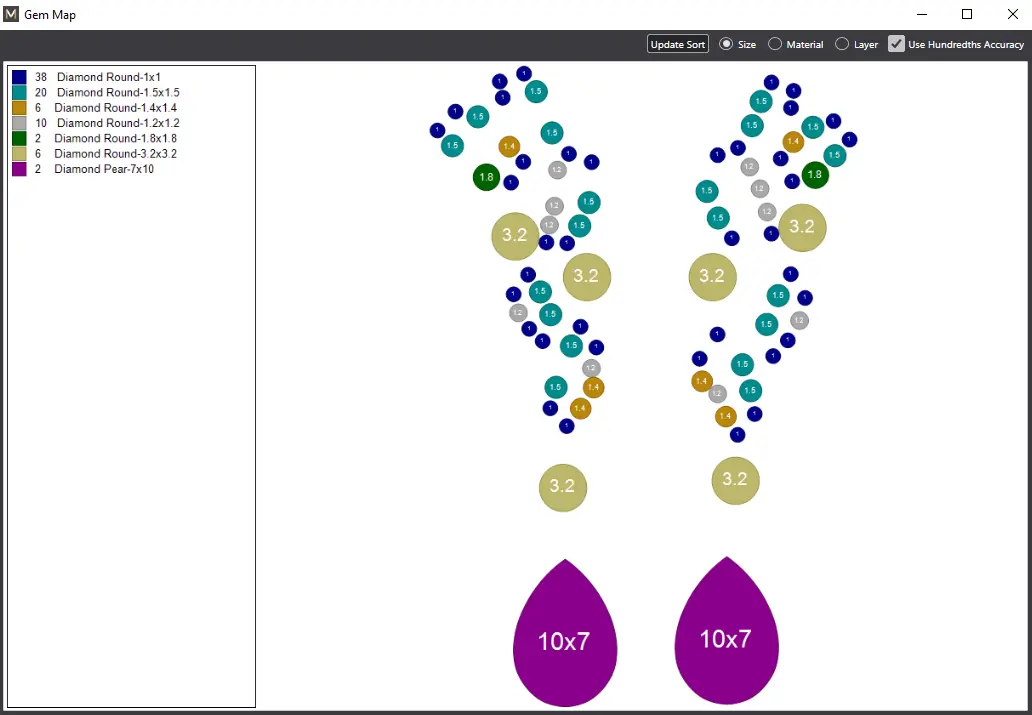Click the Update Sort button
Viewport: 1032px width, 715px height.
(677, 44)
